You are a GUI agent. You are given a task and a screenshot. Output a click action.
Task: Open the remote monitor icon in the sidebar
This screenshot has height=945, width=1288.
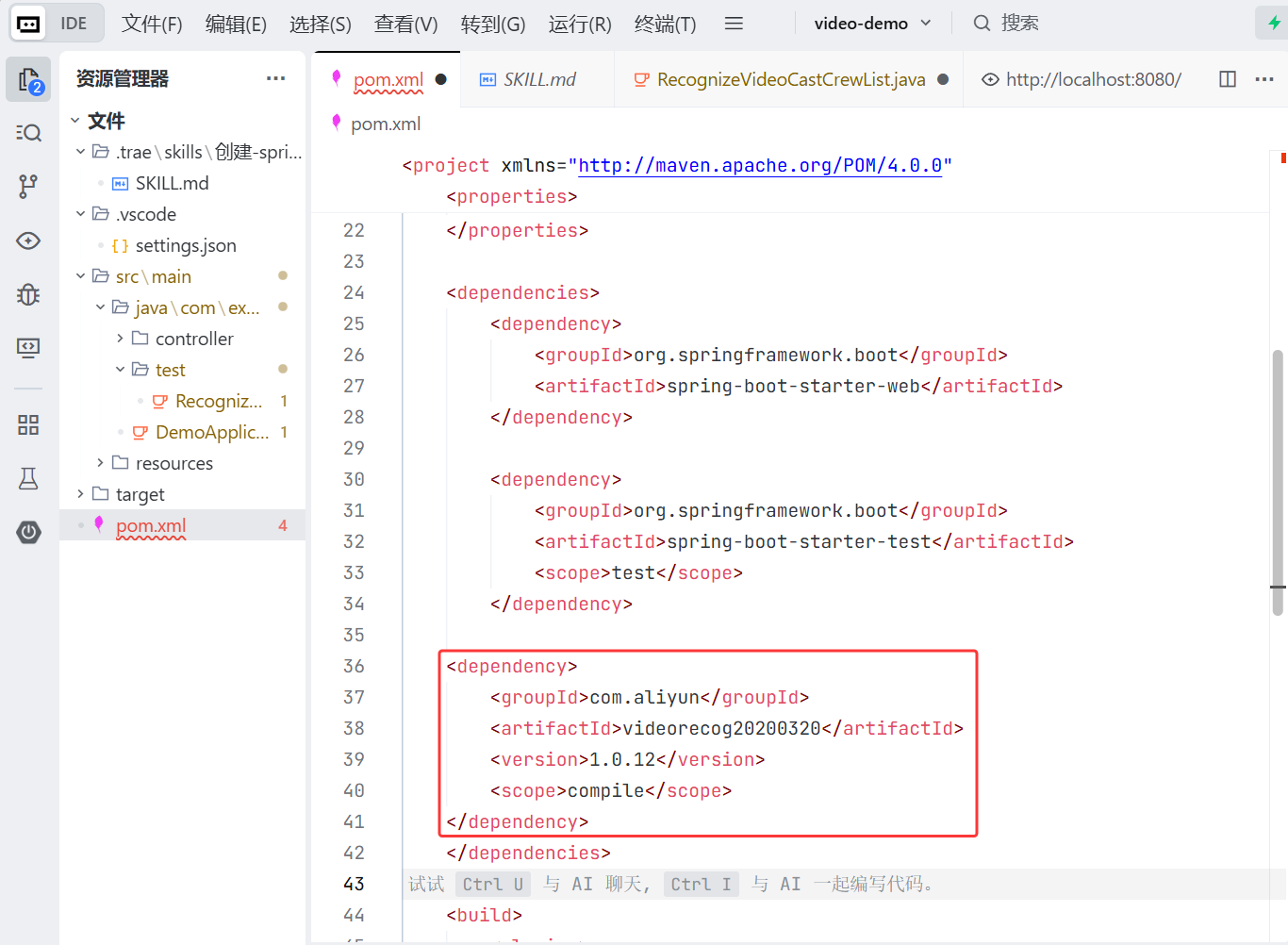[28, 348]
